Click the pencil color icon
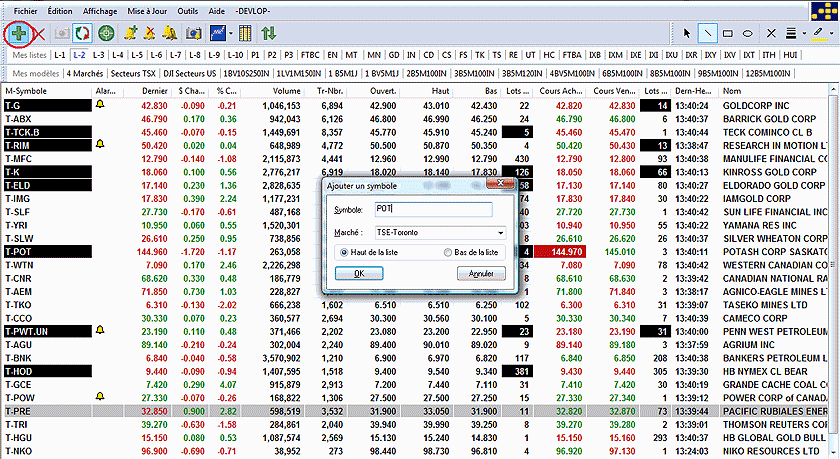The image size is (840, 459). [818, 33]
